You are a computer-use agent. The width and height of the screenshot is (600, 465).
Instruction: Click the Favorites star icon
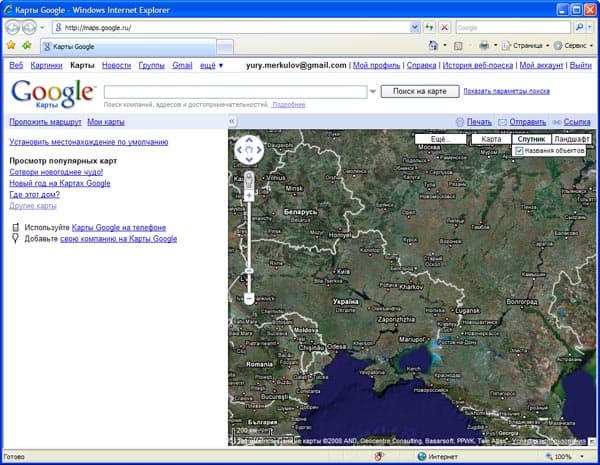coord(11,46)
